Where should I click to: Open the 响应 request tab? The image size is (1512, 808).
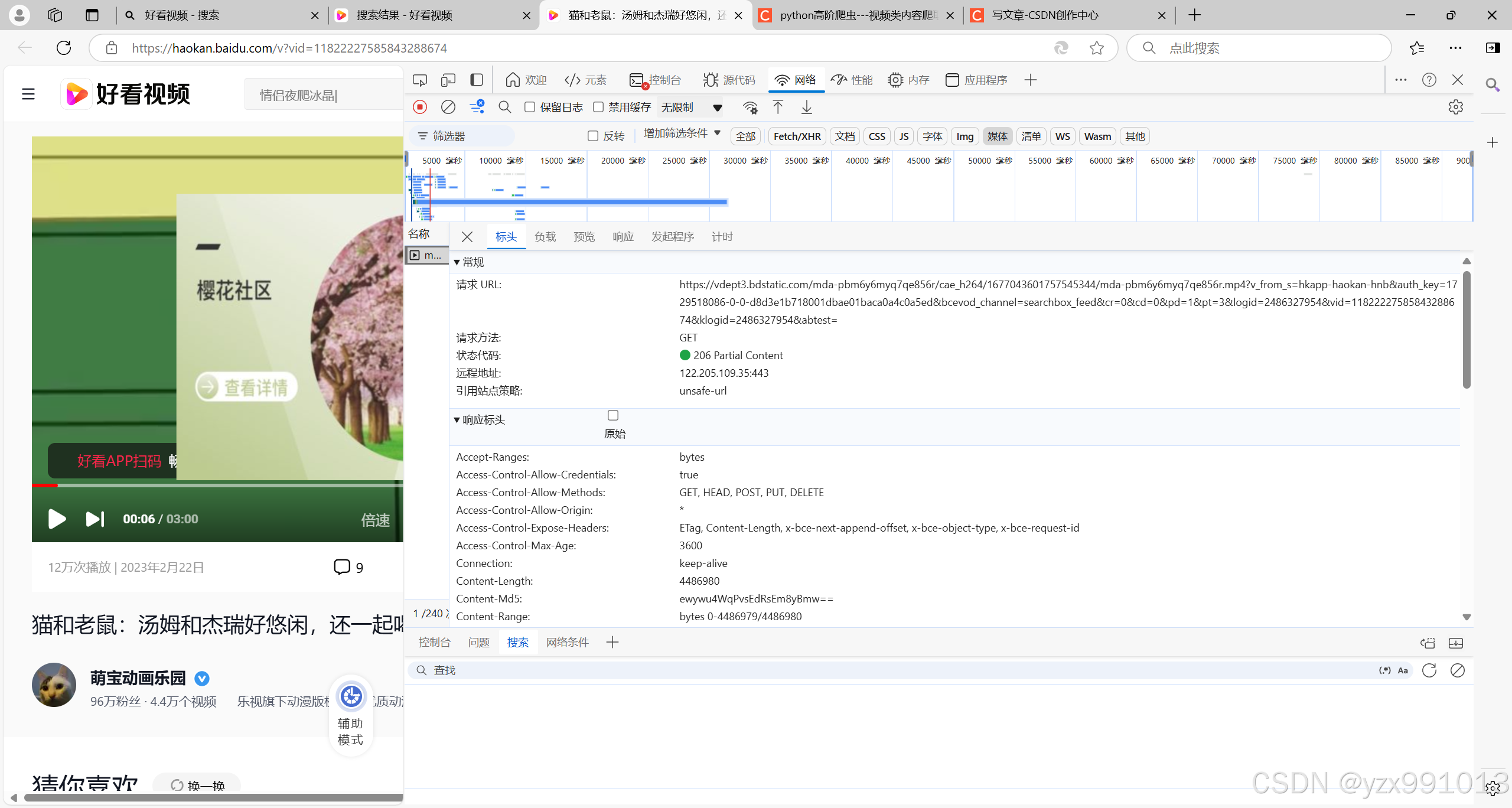tap(623, 237)
